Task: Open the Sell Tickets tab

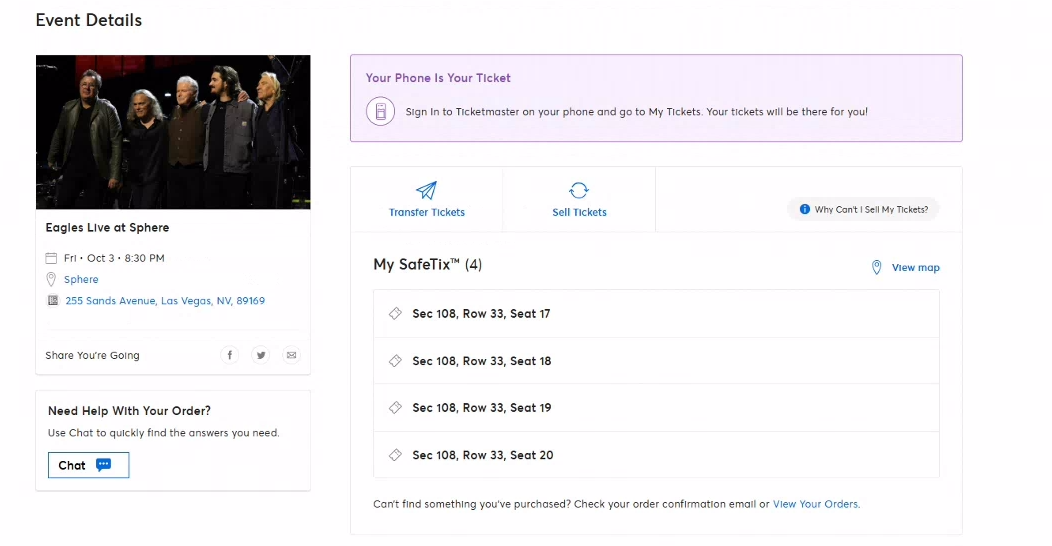Action: (579, 199)
